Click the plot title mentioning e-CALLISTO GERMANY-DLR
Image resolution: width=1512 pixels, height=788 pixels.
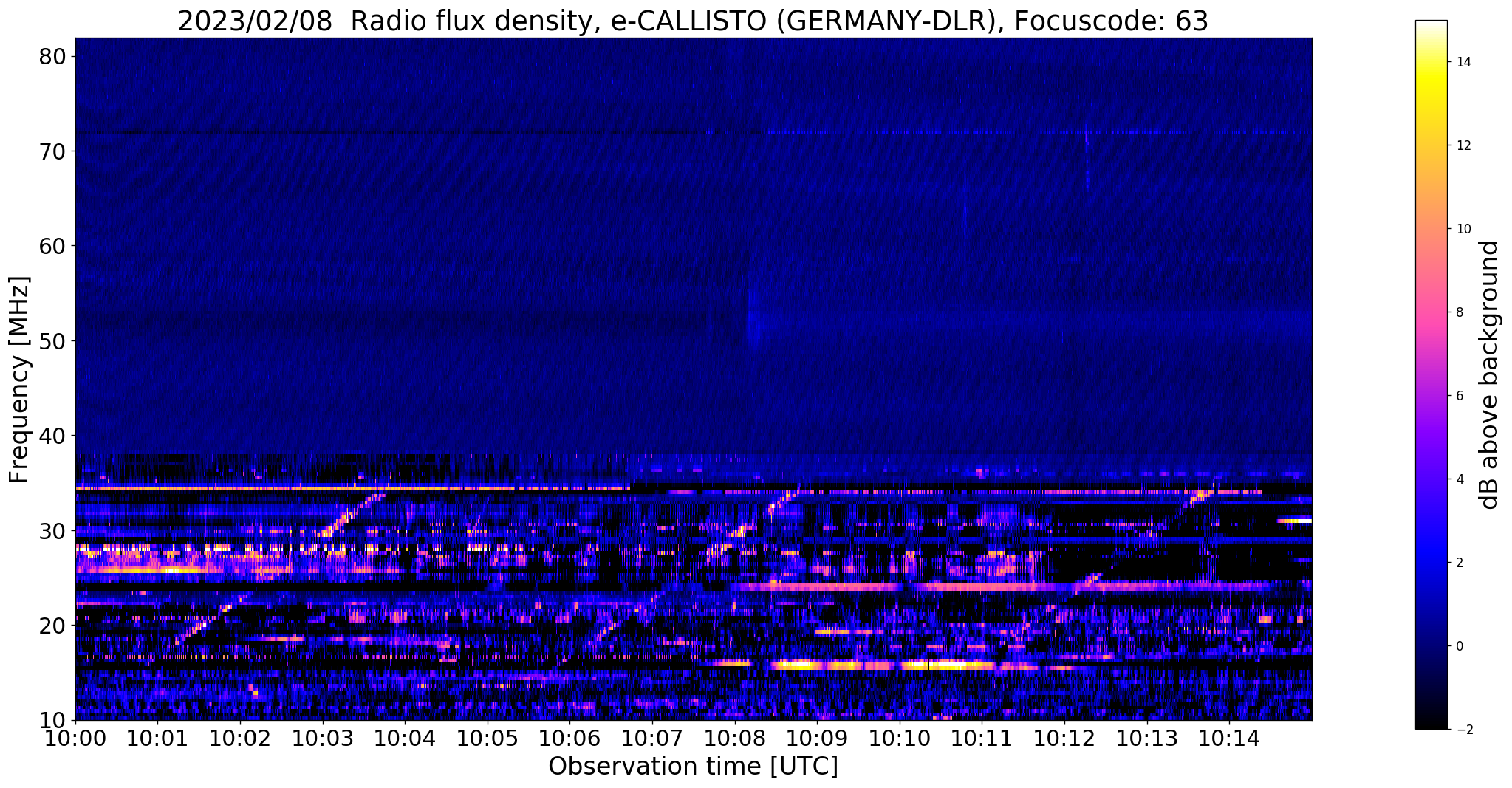(x=693, y=20)
